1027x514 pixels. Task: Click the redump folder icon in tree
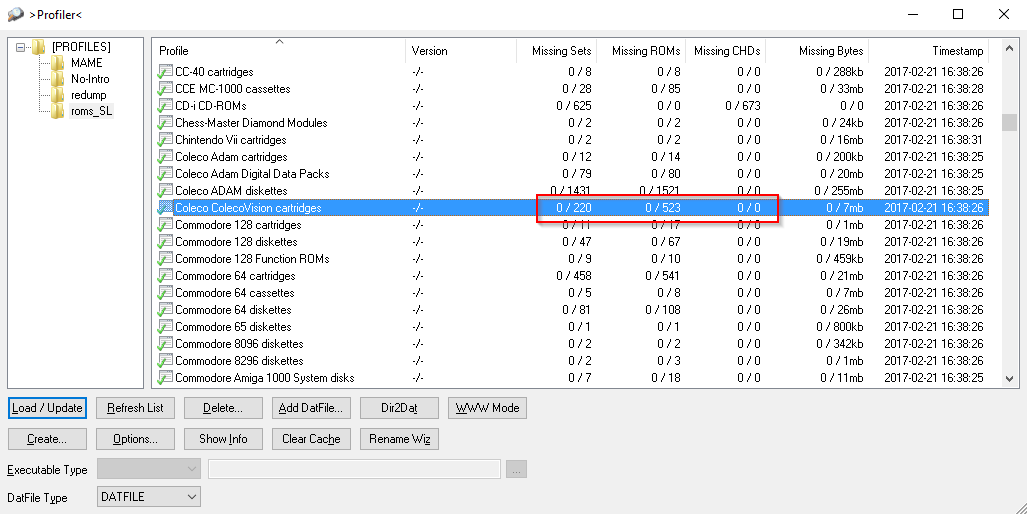tap(58, 95)
